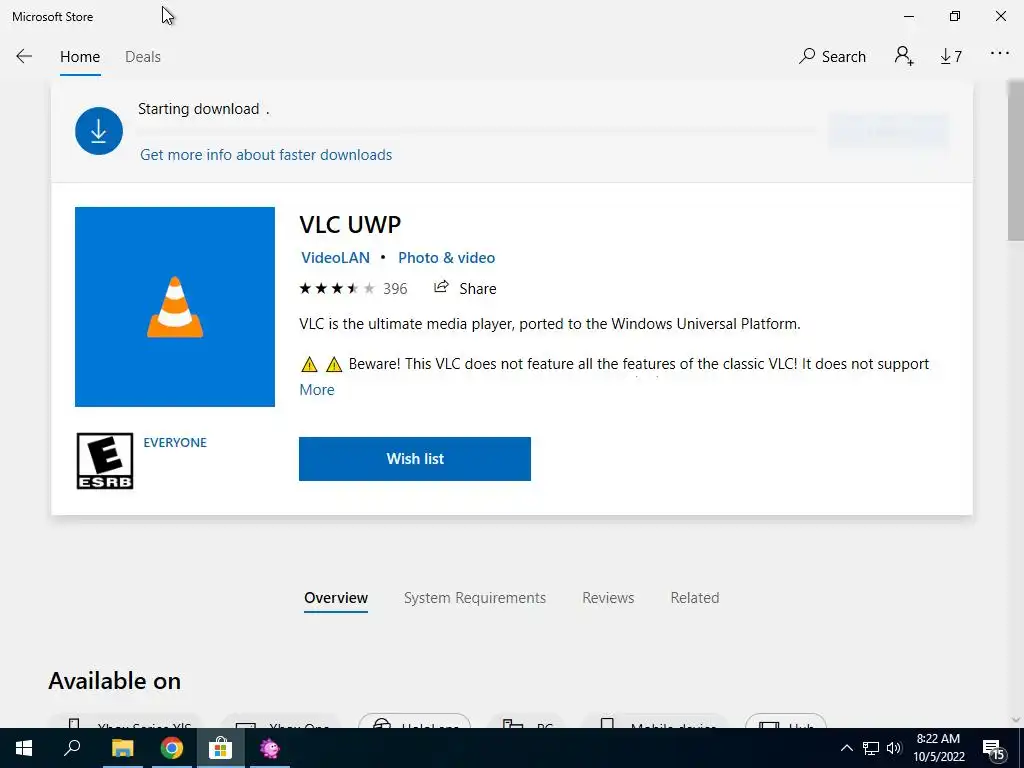Launch Google Chrome from taskbar
Screen dimensions: 1024x768
point(171,748)
